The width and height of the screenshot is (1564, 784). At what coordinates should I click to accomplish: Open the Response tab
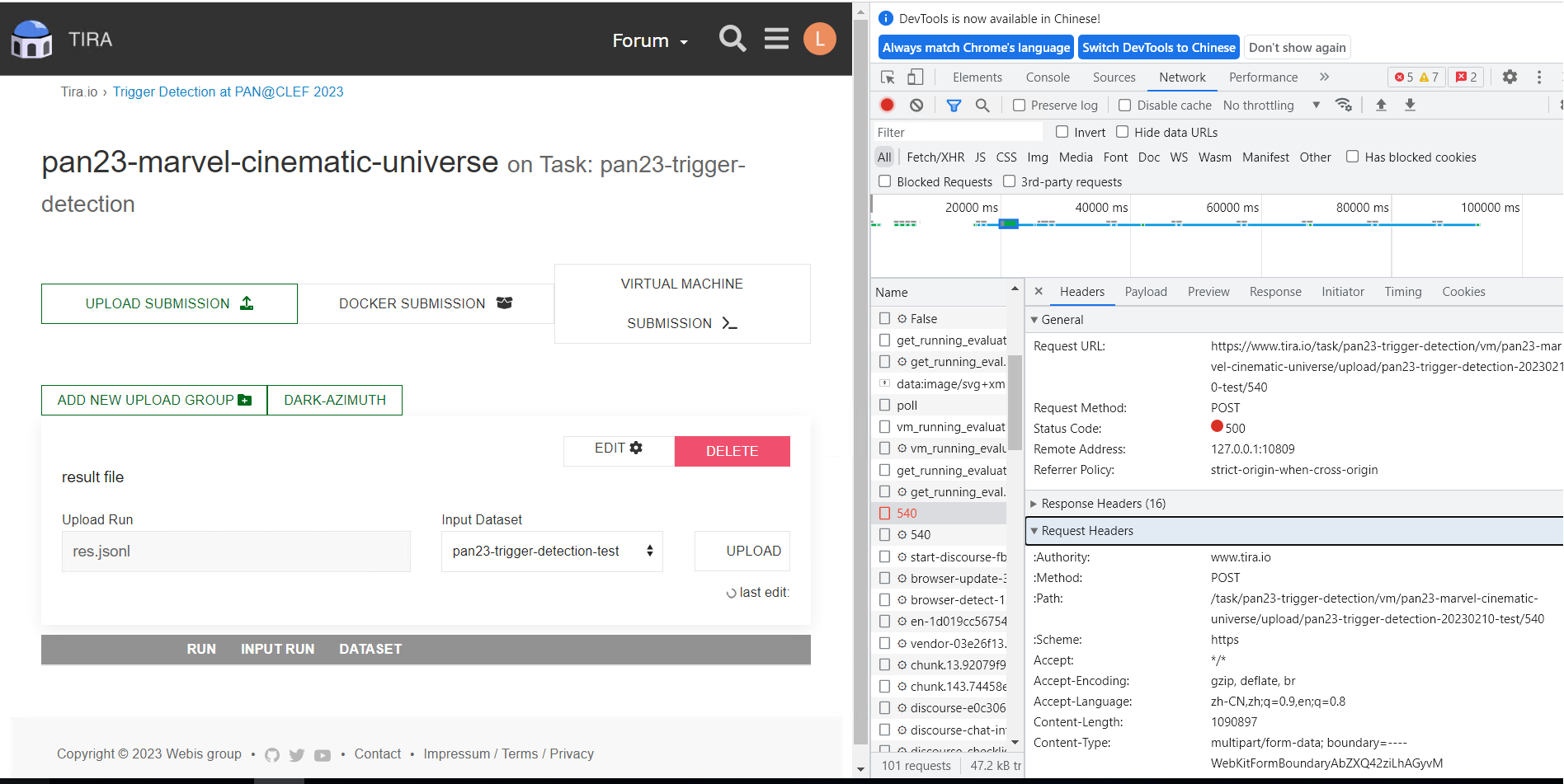point(1275,291)
